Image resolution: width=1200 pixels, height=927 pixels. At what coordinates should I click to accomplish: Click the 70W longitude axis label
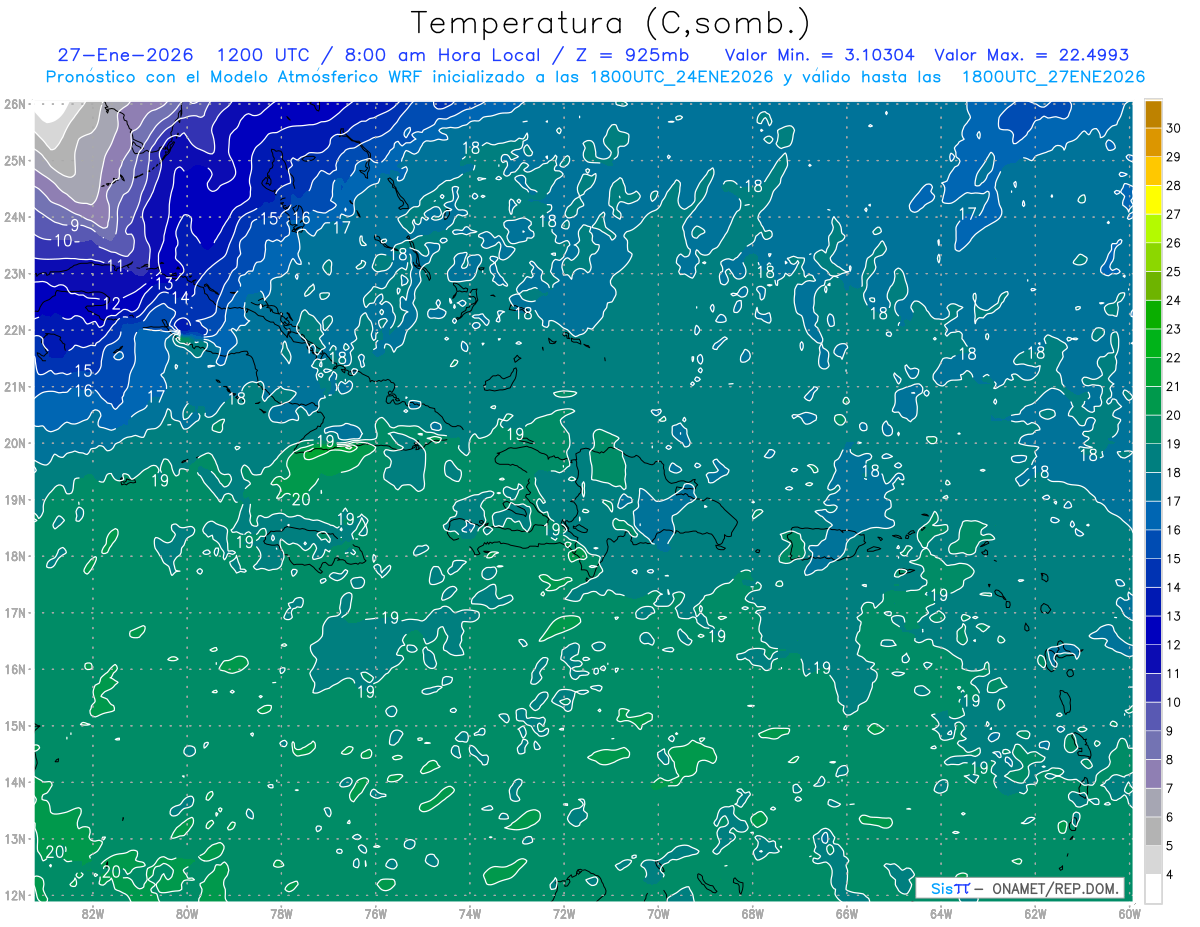(658, 913)
